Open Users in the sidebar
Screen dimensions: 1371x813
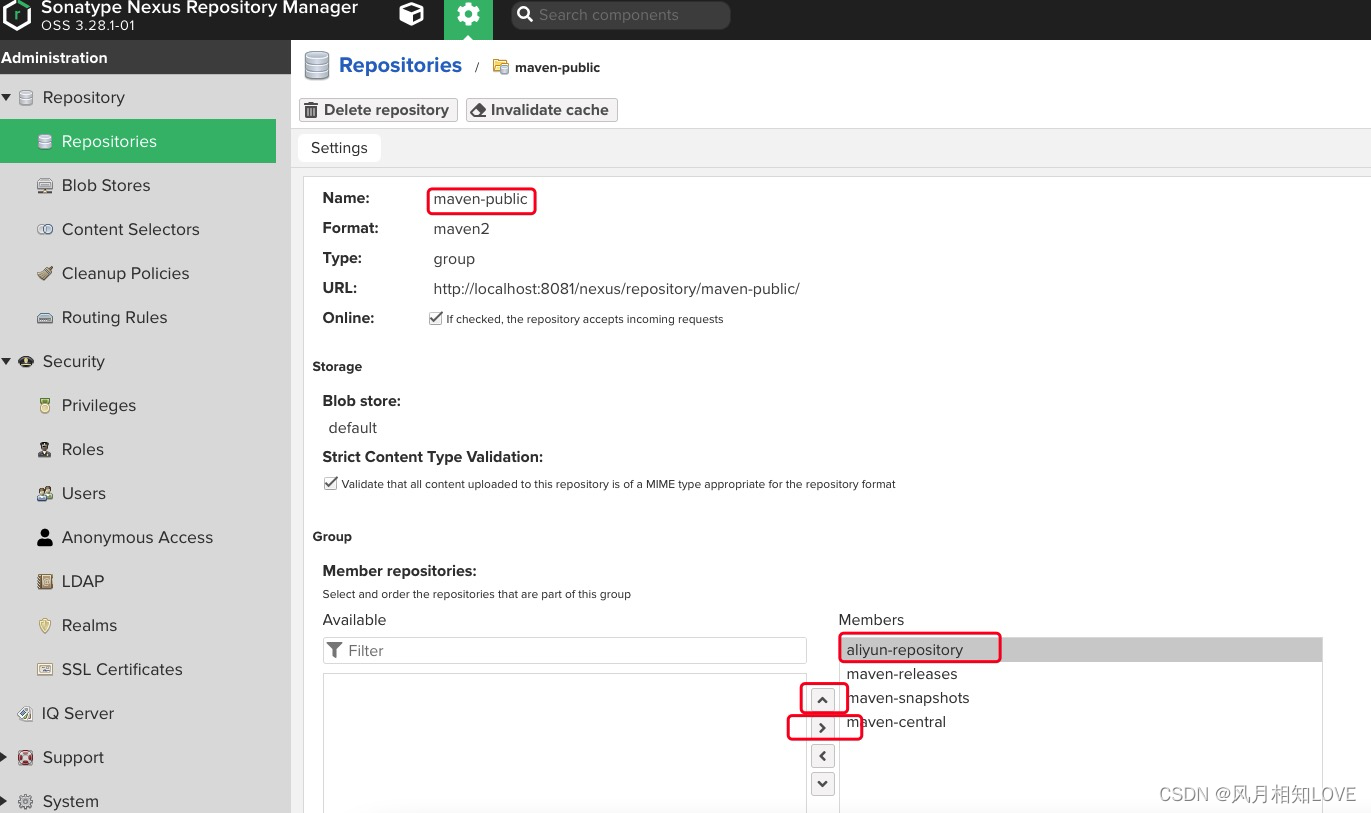click(x=138, y=493)
